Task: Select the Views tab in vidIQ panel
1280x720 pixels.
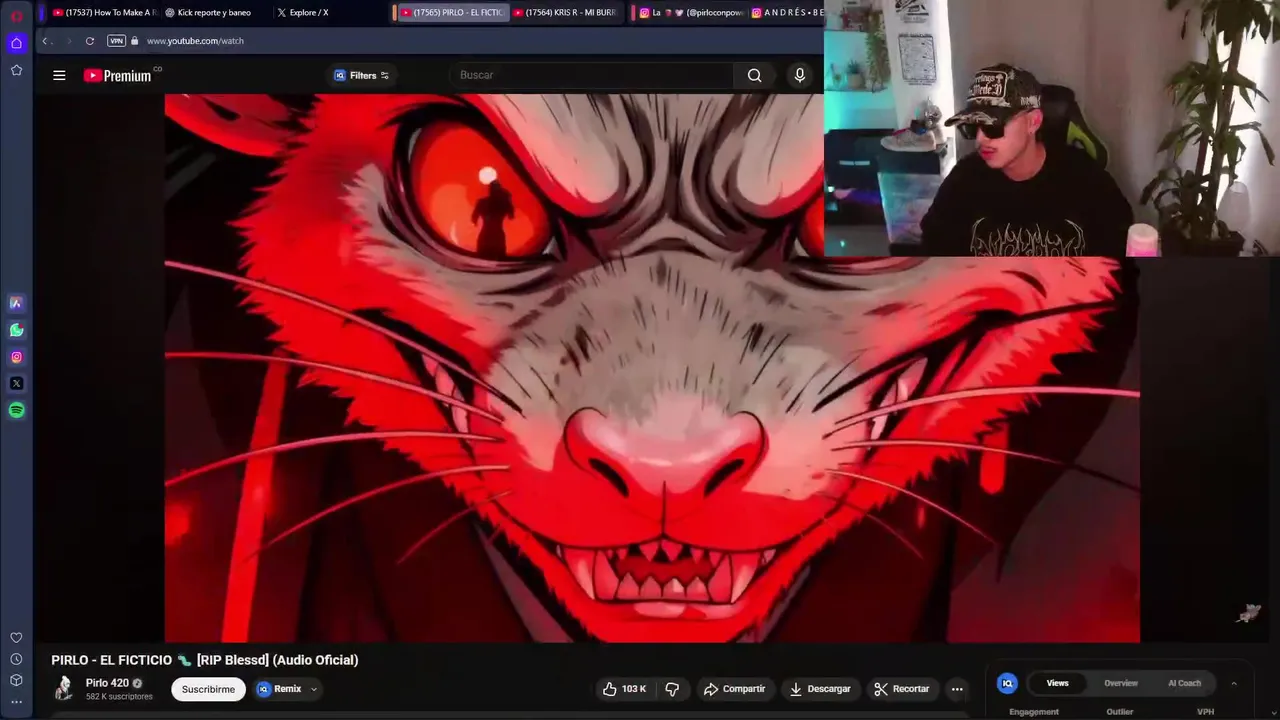Action: click(1057, 683)
